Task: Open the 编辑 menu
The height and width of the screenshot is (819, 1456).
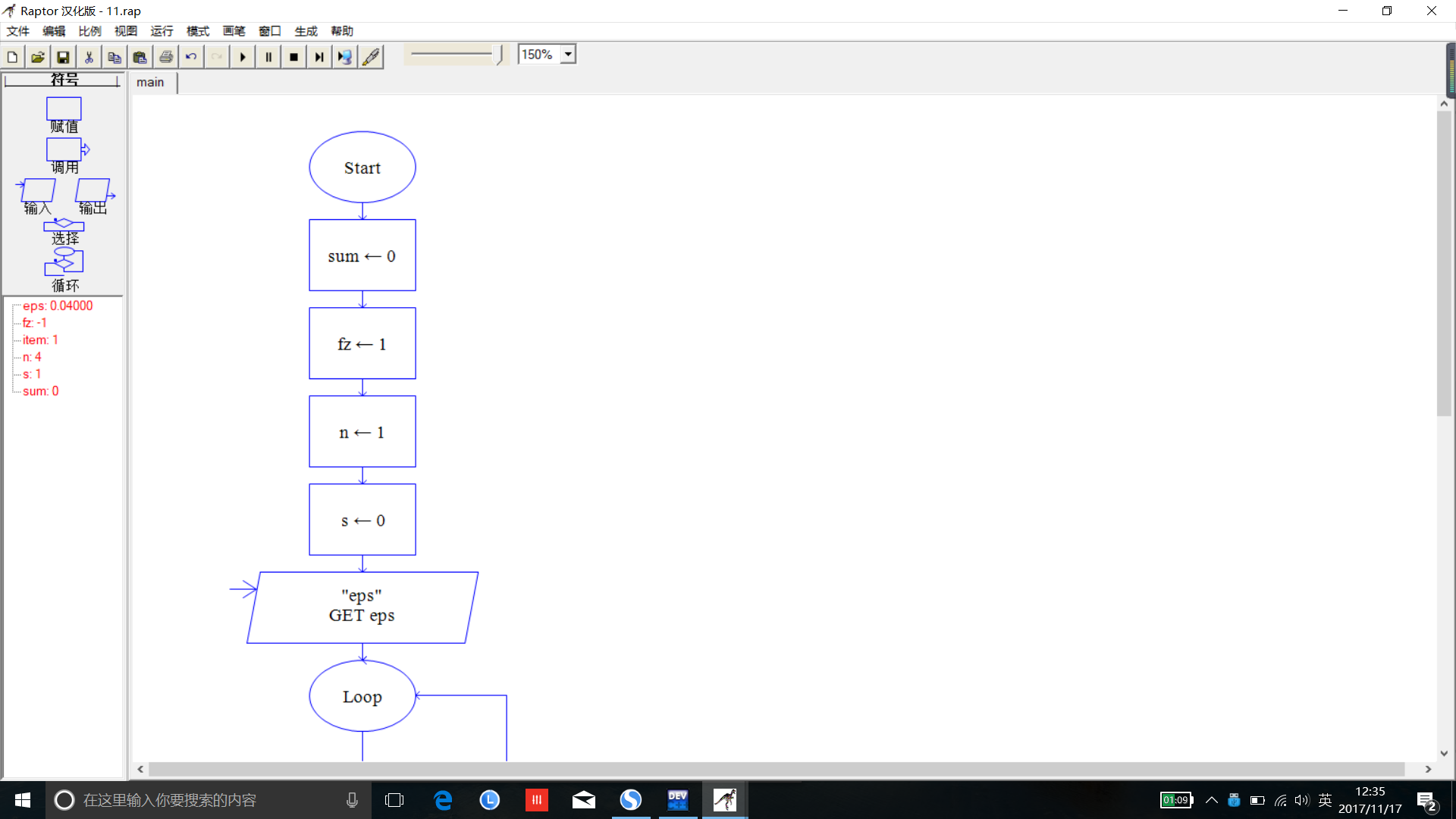Action: click(x=54, y=31)
